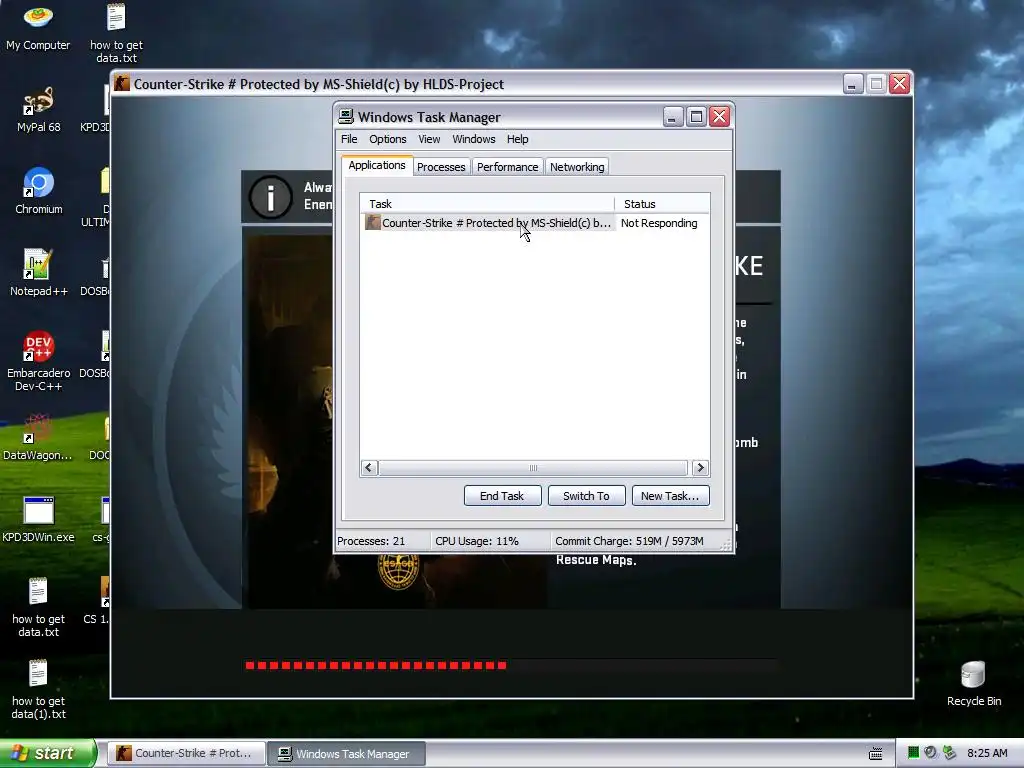Click the End Task button
This screenshot has height=768, width=1024.
point(502,496)
